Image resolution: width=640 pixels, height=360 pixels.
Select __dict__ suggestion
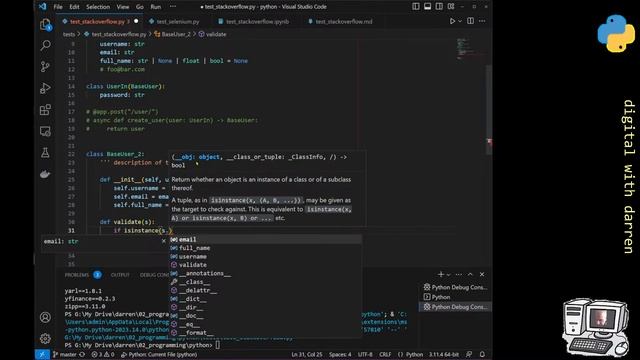coord(265,299)
